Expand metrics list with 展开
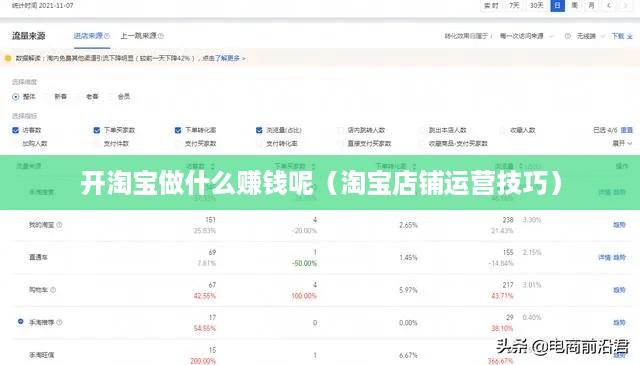The width and height of the screenshot is (640, 365). click(622, 143)
